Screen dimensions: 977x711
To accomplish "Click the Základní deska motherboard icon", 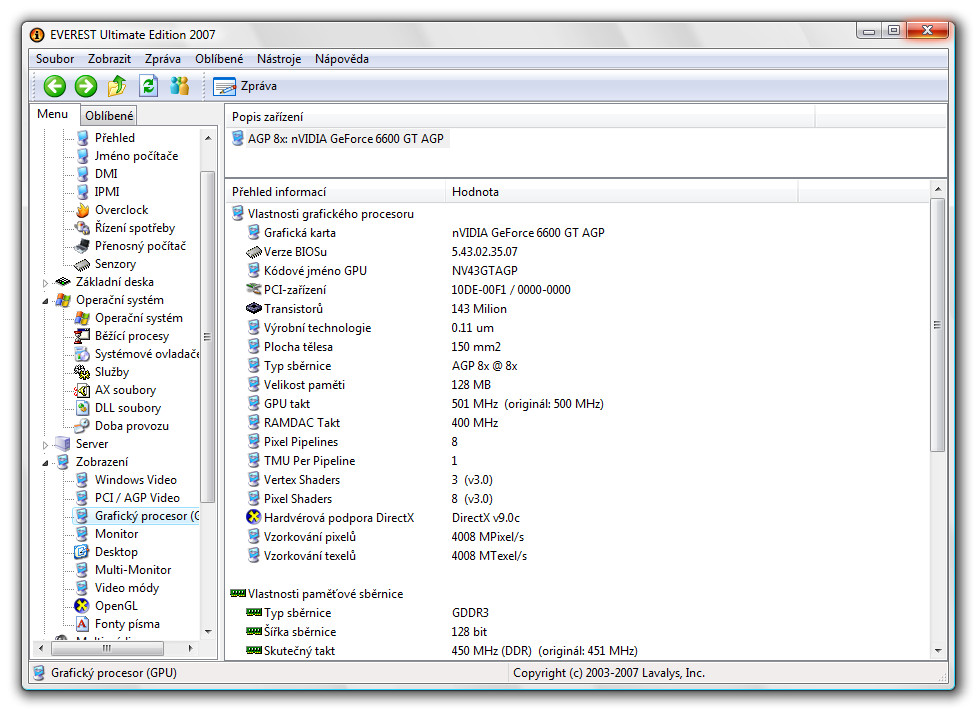I will (x=63, y=282).
